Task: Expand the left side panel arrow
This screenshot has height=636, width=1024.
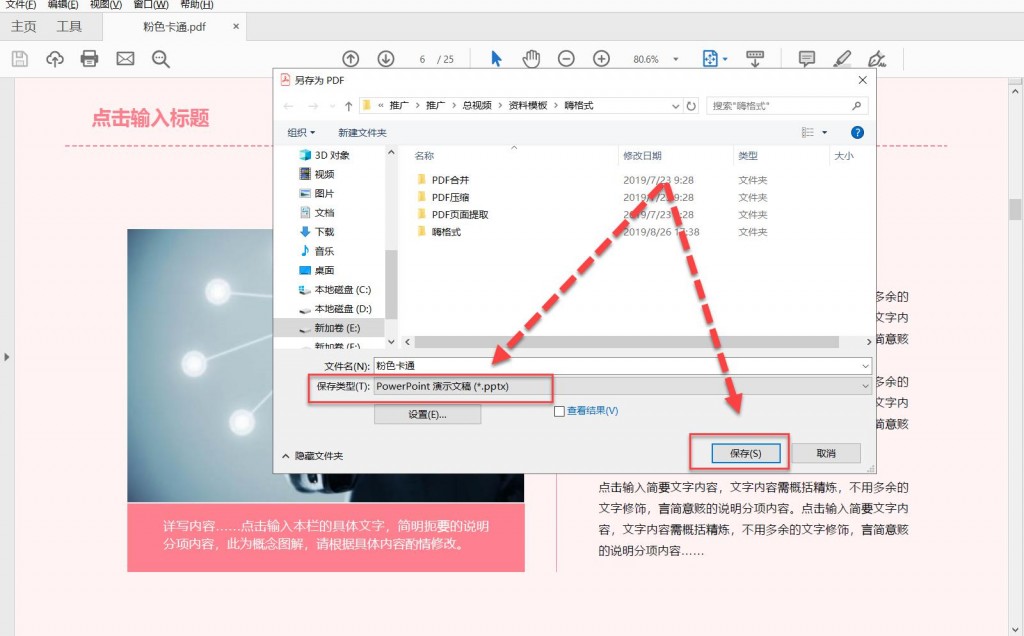Action: [x=7, y=357]
